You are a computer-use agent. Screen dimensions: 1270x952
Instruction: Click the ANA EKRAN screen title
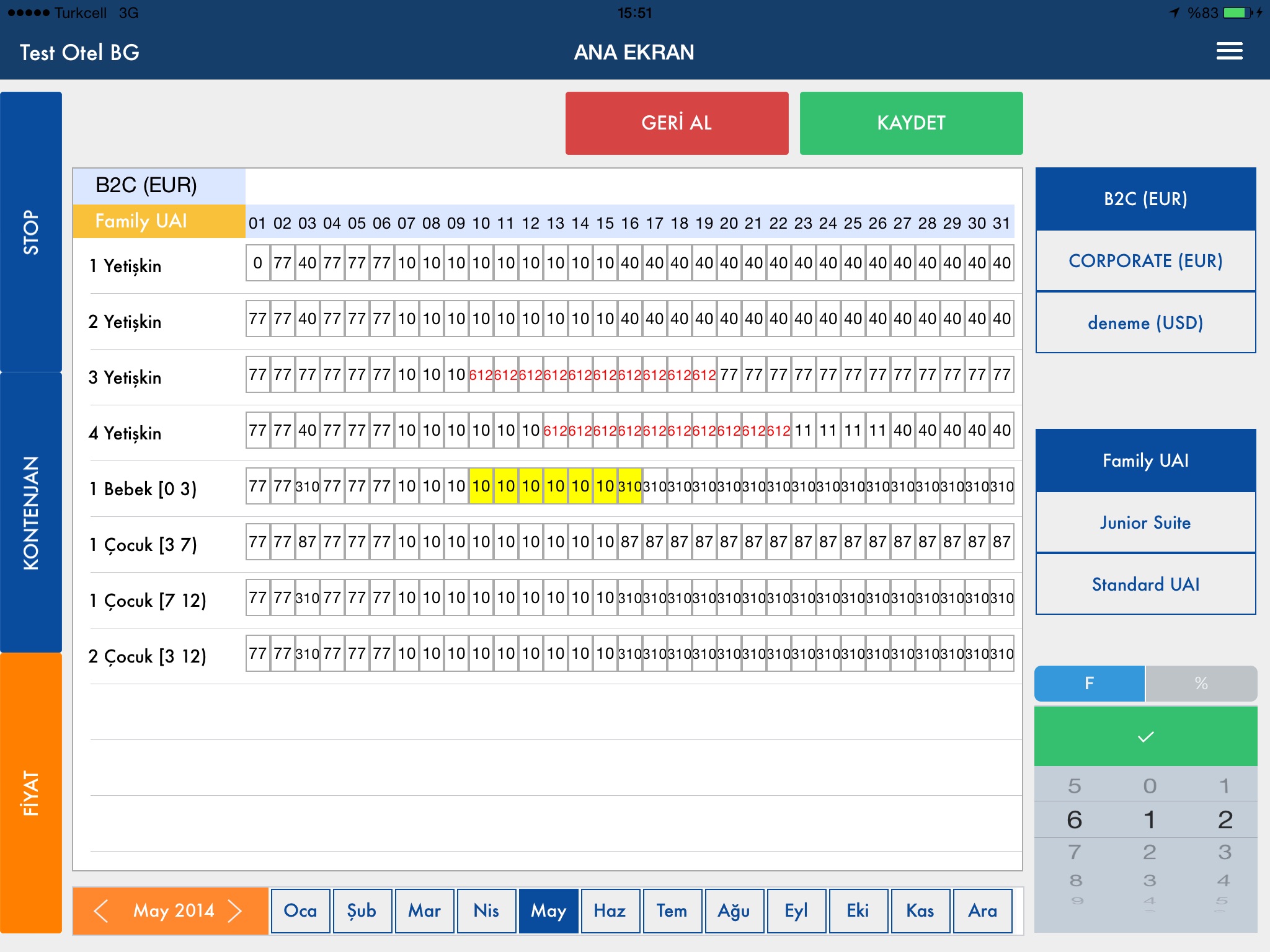(x=634, y=52)
